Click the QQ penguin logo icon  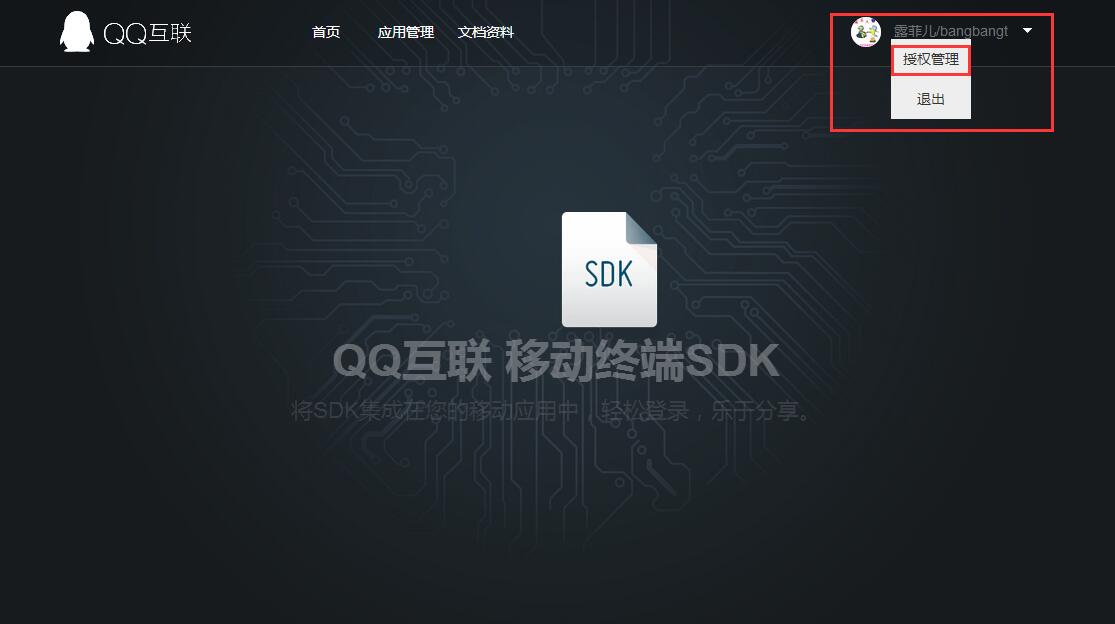tap(77, 32)
